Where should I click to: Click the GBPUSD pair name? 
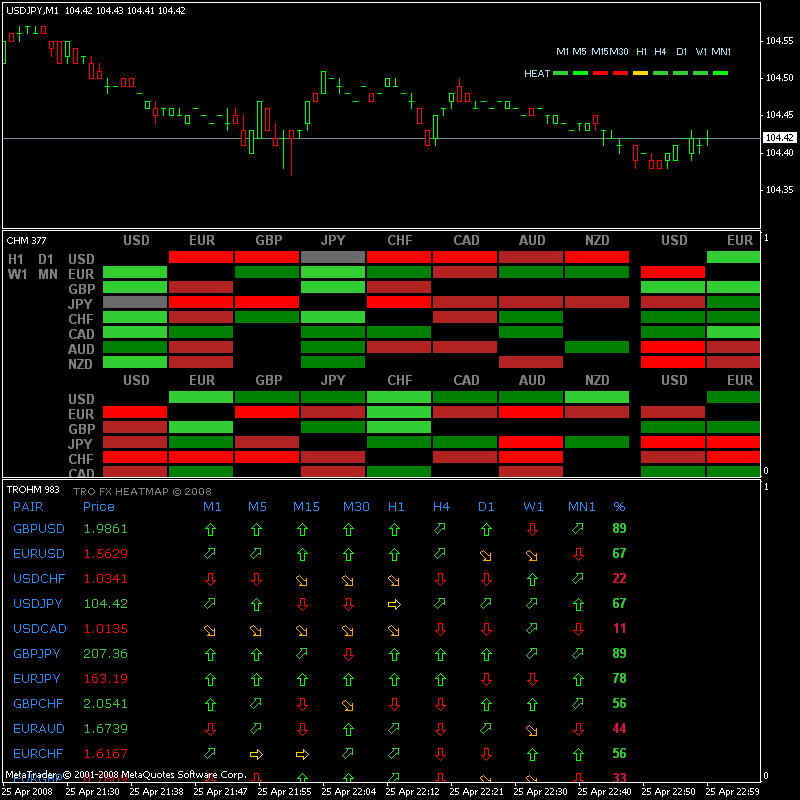[x=39, y=529]
